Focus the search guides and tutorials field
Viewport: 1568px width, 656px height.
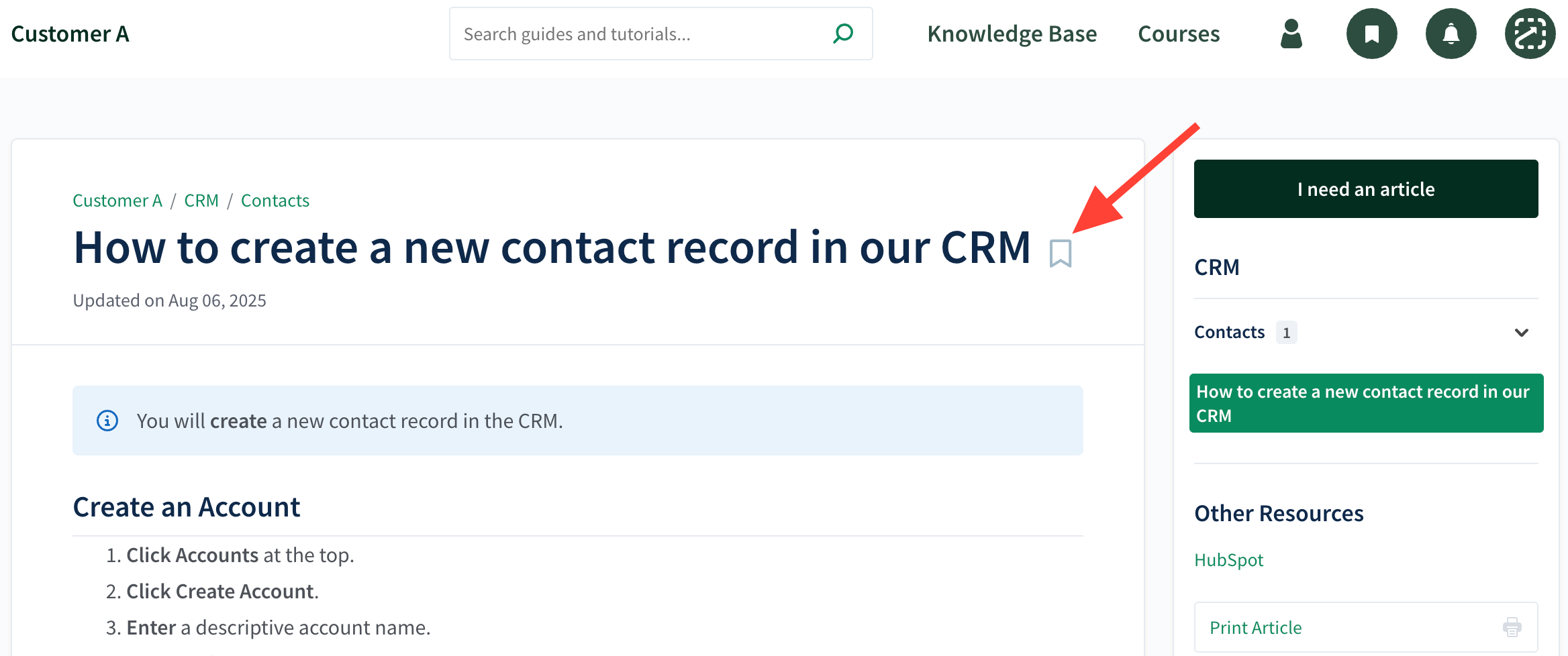coord(638,34)
